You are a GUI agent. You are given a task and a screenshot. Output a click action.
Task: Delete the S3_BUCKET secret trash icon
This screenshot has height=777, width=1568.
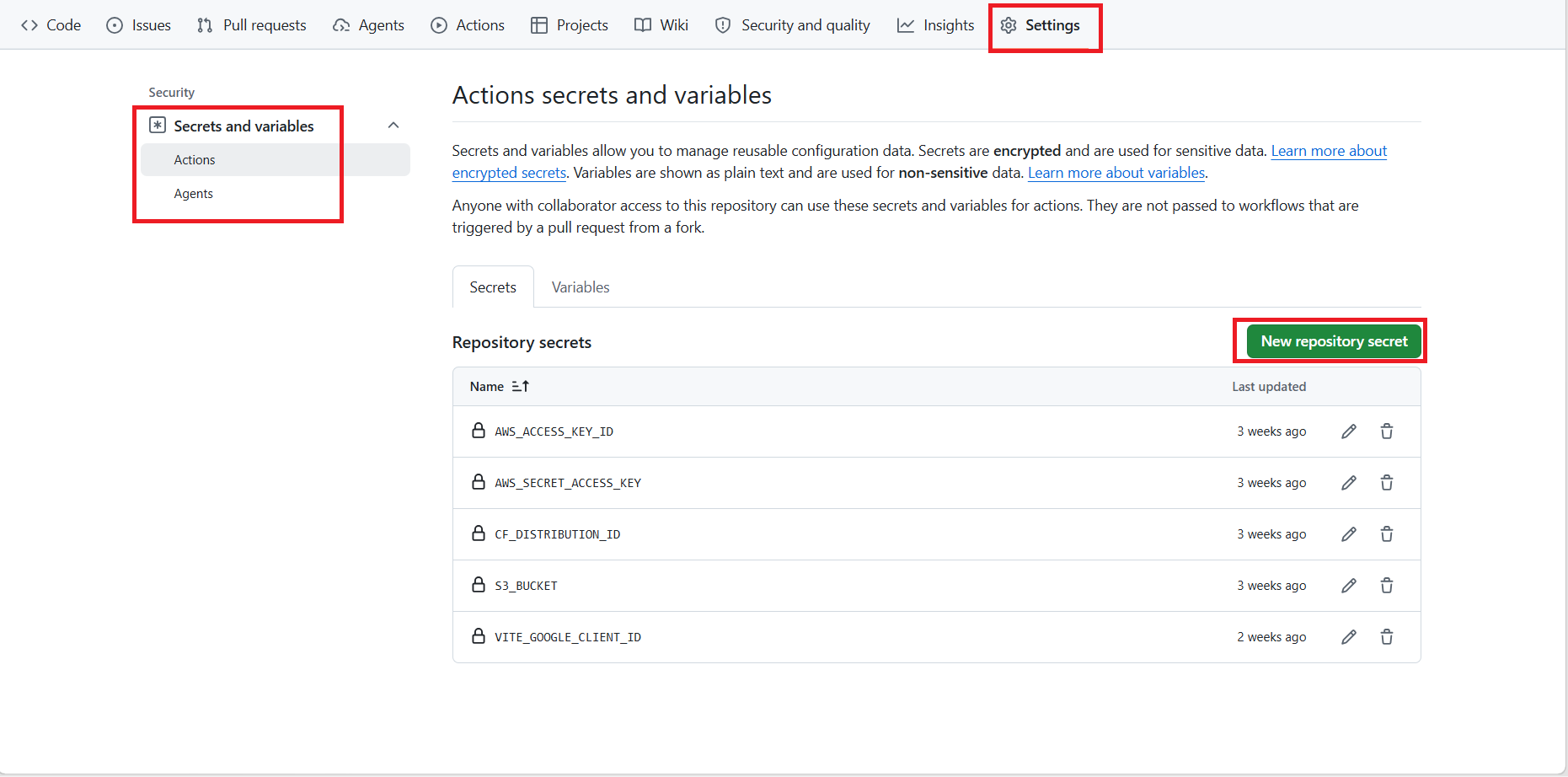pos(1387,586)
